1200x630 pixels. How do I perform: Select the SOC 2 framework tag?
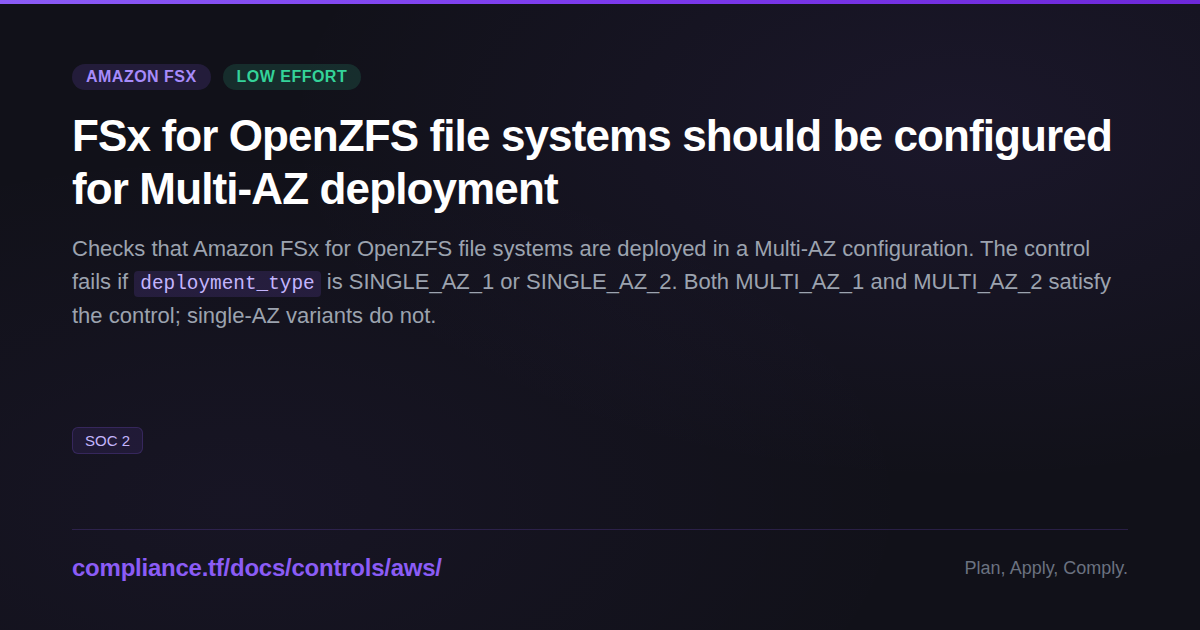tap(107, 441)
